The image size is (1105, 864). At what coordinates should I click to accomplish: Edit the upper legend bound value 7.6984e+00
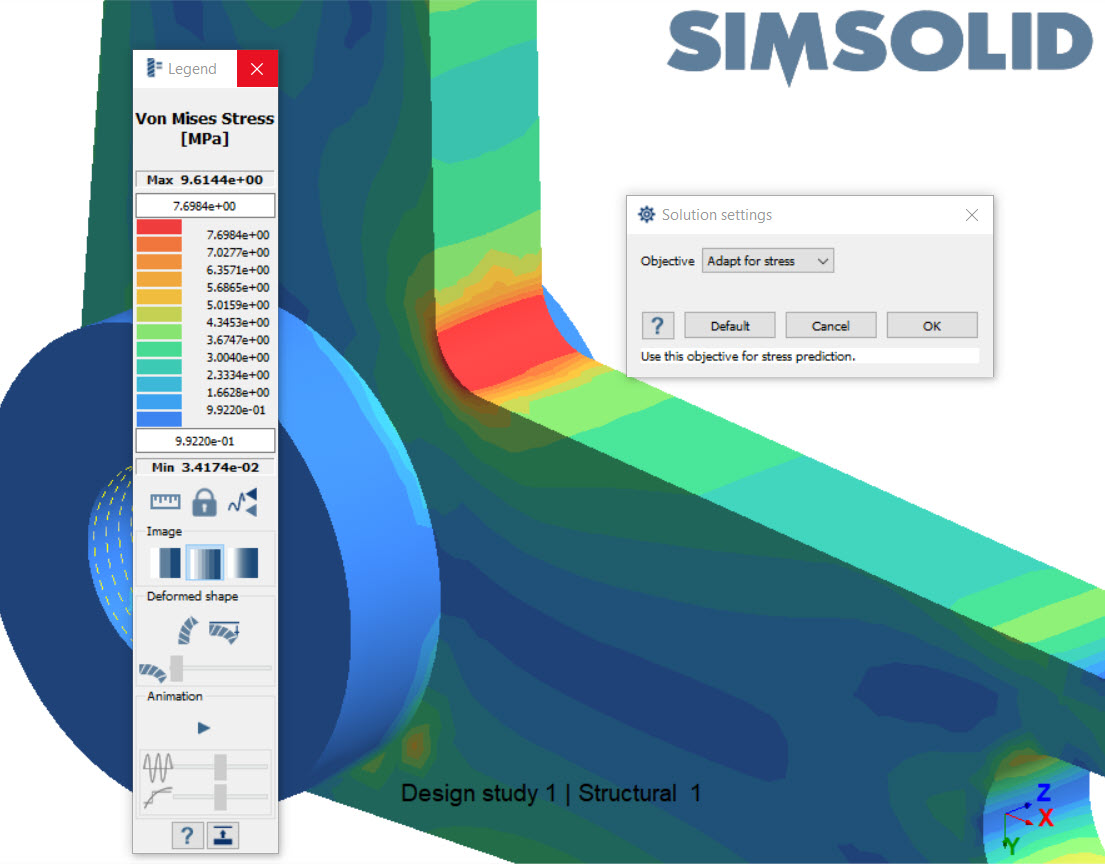(x=205, y=205)
